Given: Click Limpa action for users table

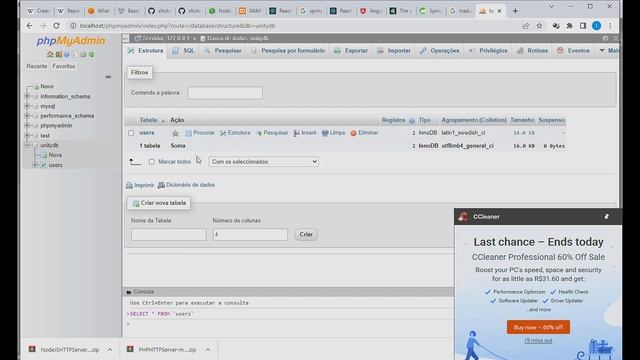Looking at the screenshot, I should [333, 133].
